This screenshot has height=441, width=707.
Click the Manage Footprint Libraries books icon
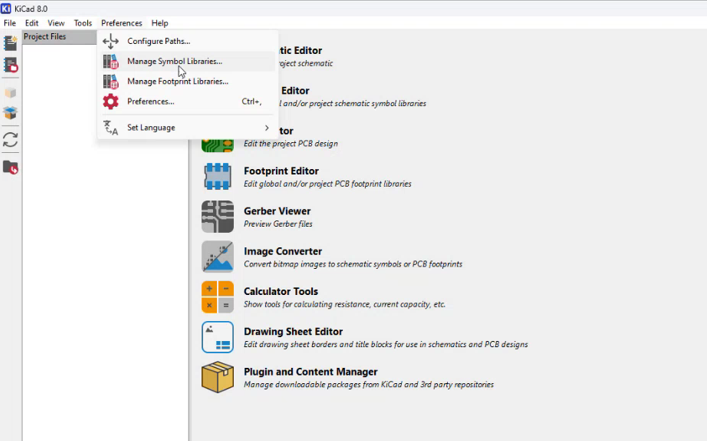(110, 82)
